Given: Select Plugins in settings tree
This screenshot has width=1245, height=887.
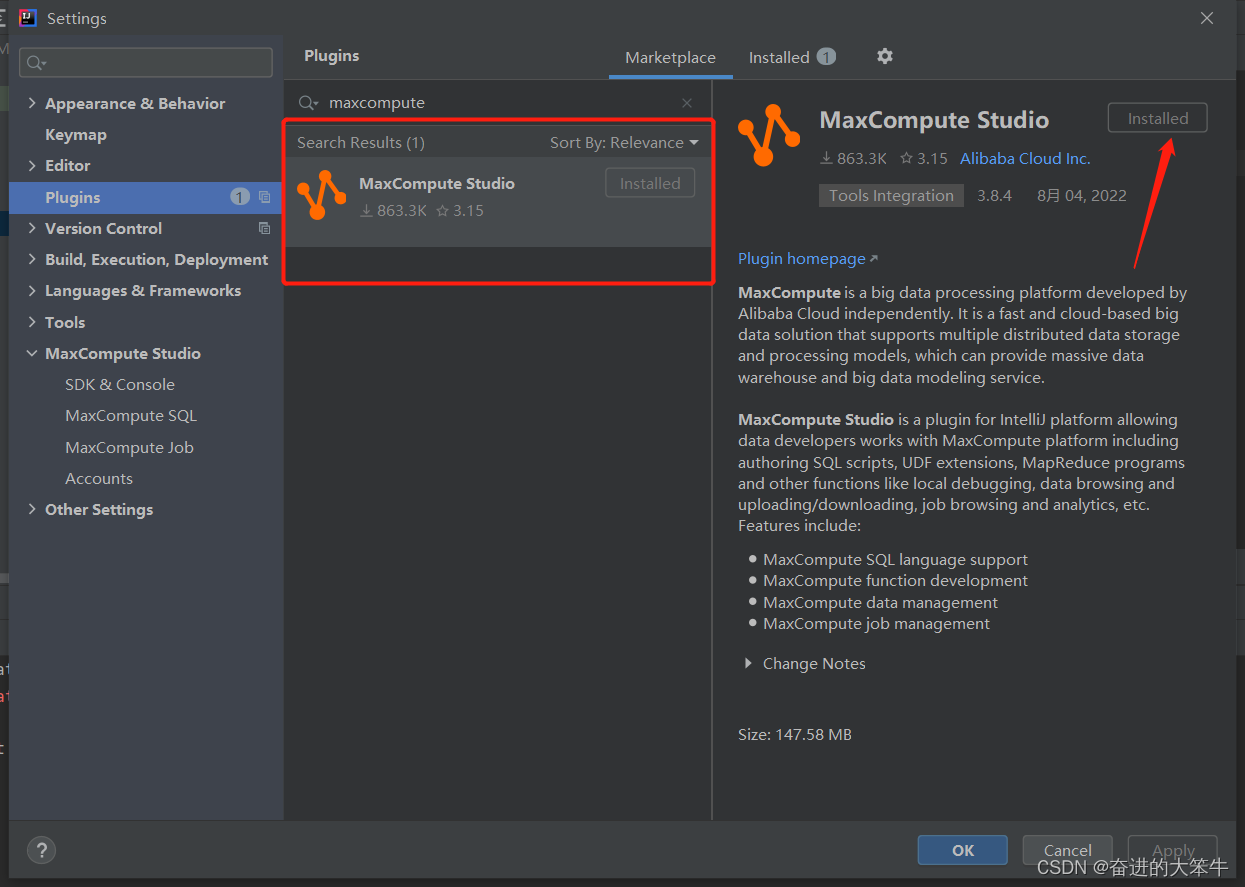Looking at the screenshot, I should (146, 197).
